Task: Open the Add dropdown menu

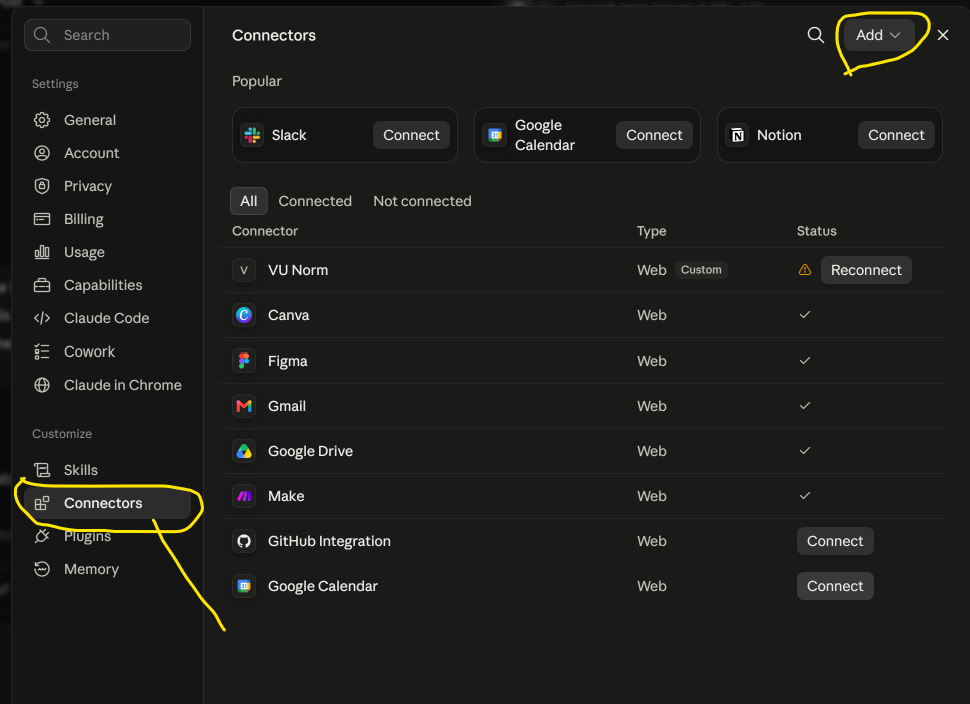Action: point(878,35)
